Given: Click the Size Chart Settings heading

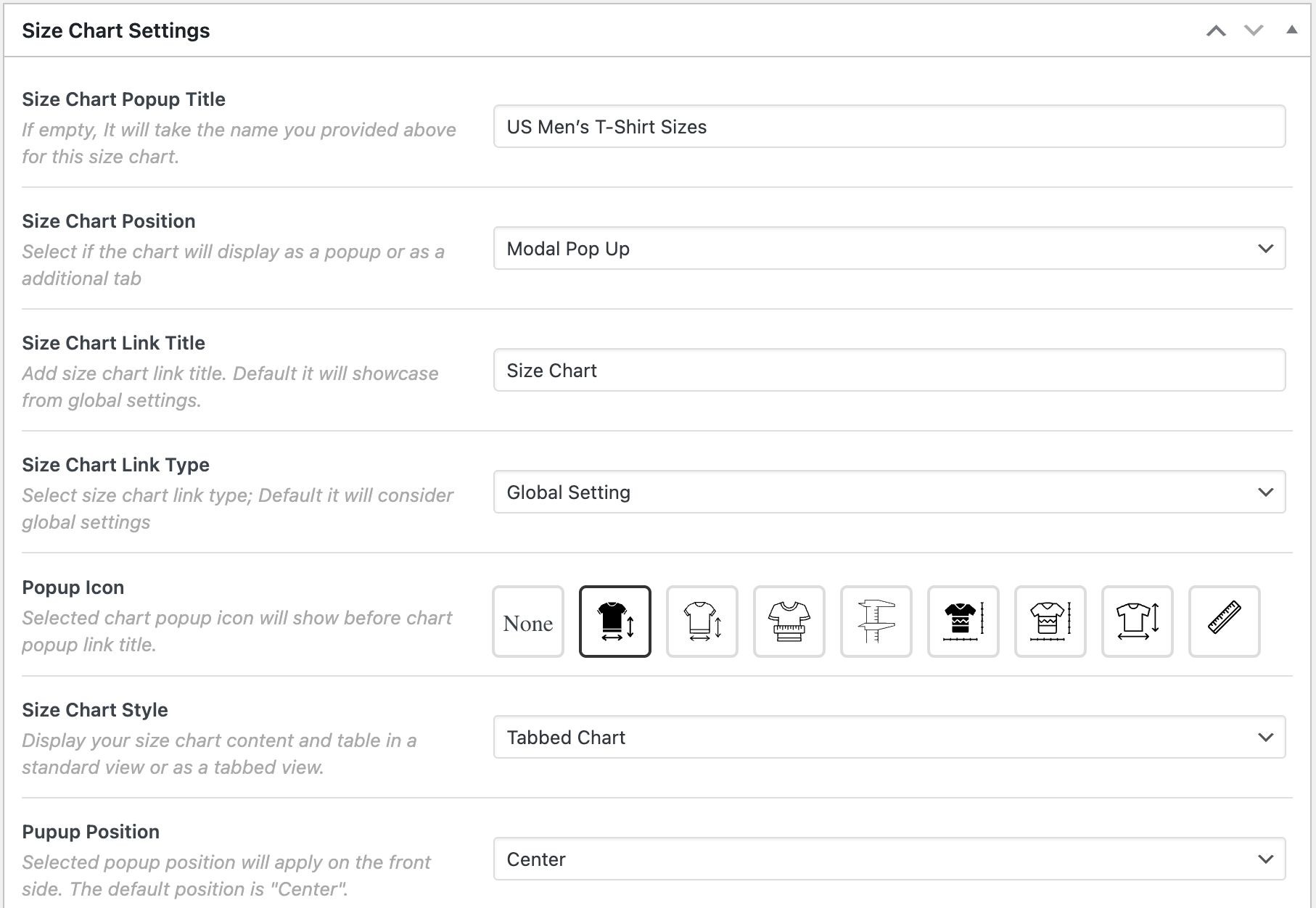Looking at the screenshot, I should click(116, 30).
